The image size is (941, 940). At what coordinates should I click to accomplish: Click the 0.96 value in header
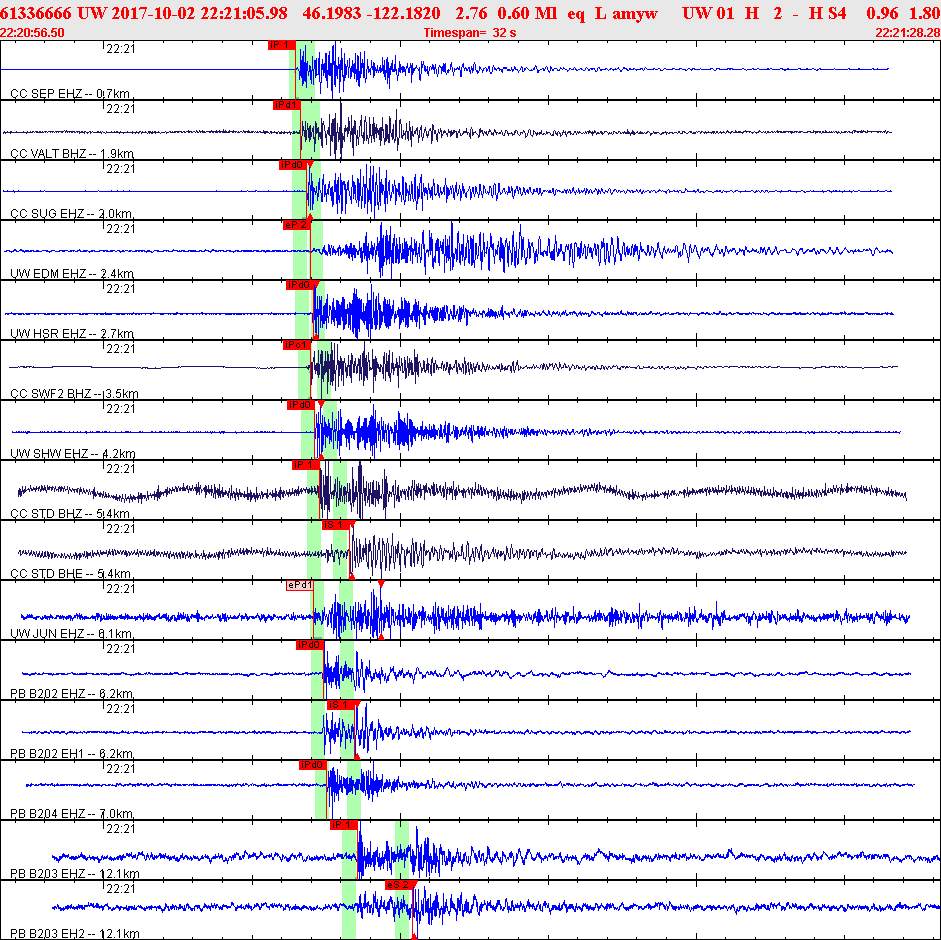(x=882, y=13)
